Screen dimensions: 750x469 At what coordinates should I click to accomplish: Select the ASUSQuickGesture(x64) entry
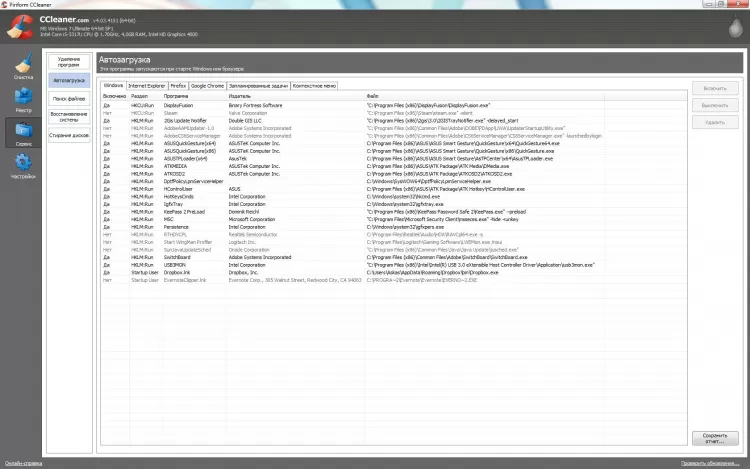(394, 143)
